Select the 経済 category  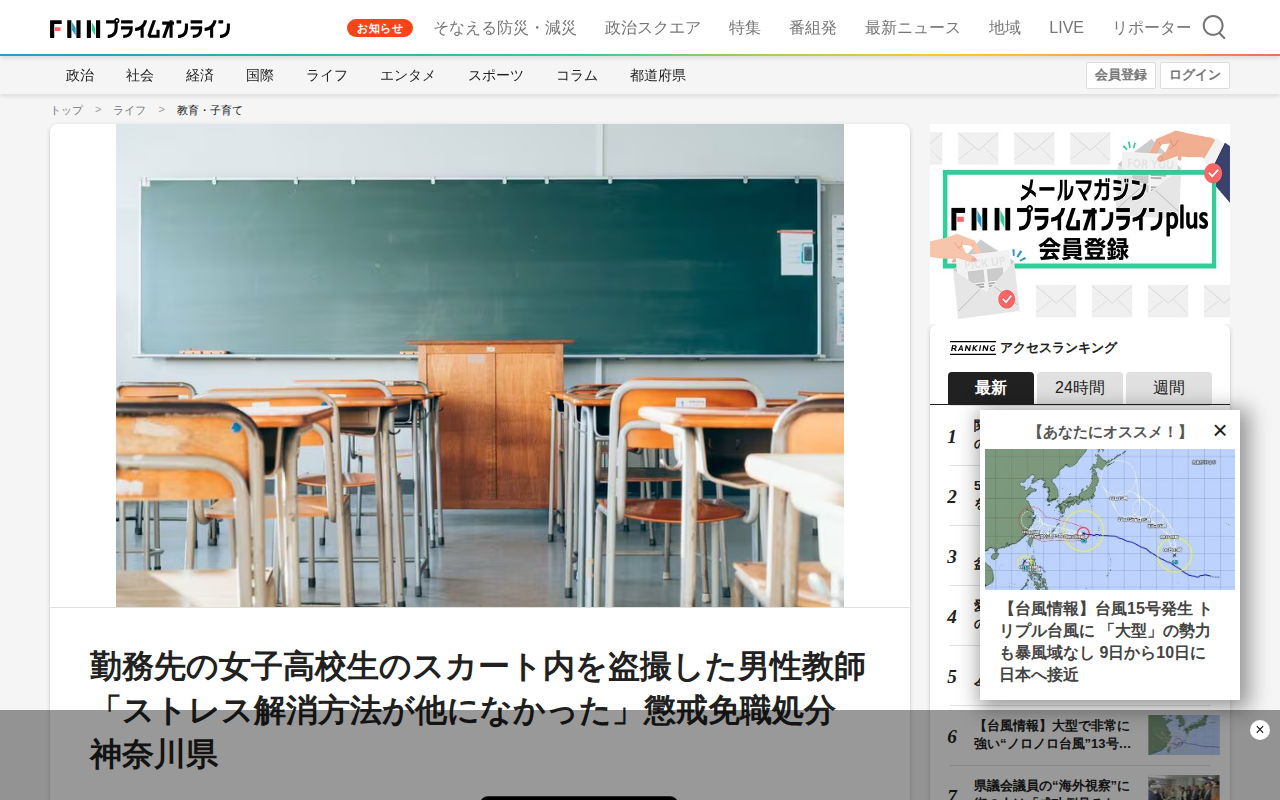click(200, 75)
